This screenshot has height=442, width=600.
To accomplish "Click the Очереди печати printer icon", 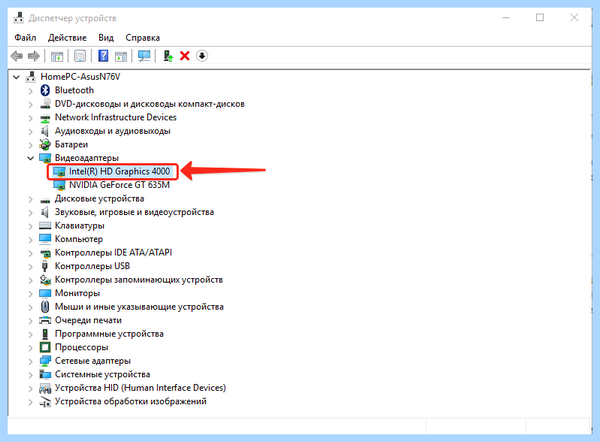I will coord(45,320).
